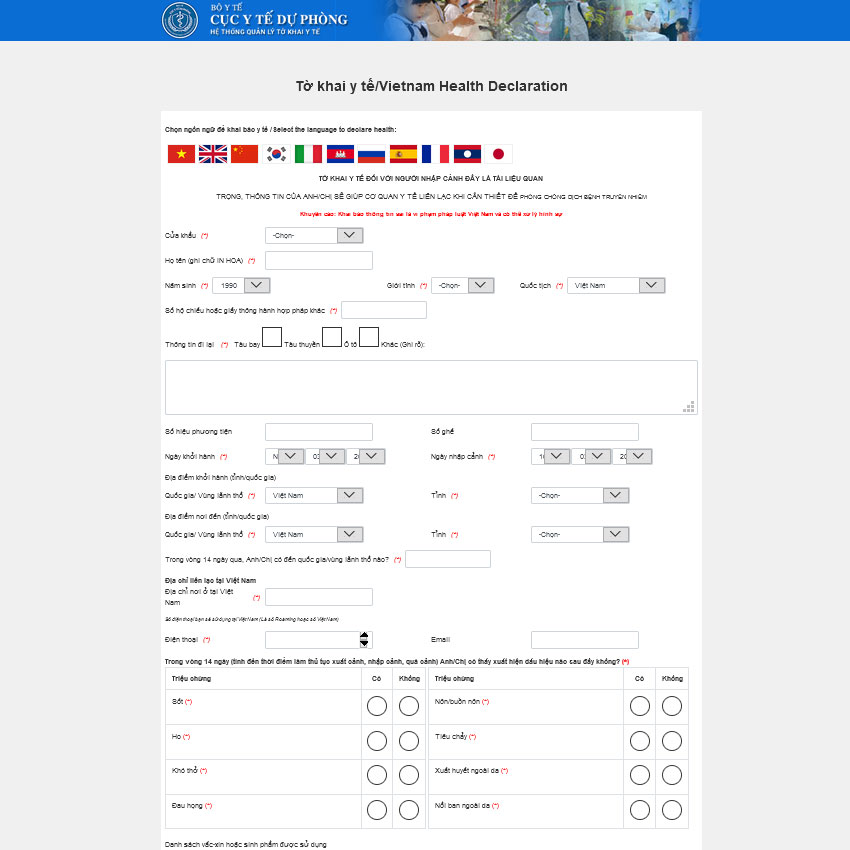Select the Vietnamese flag language option
Viewport: 850px width, 850px height.
pyautogui.click(x=181, y=154)
